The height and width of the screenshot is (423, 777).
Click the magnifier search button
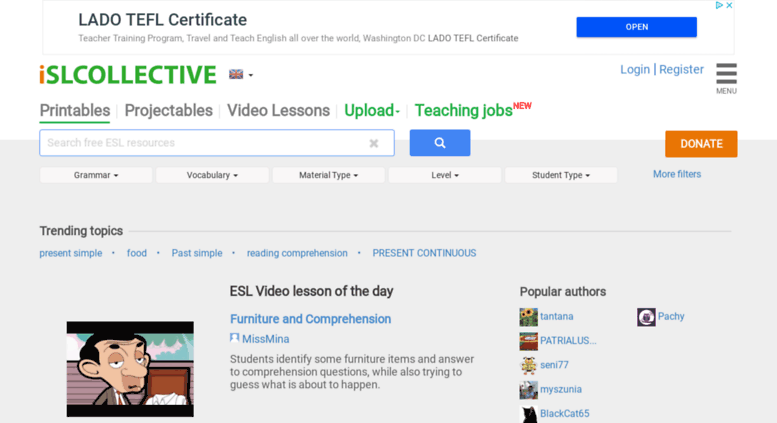click(x=440, y=143)
